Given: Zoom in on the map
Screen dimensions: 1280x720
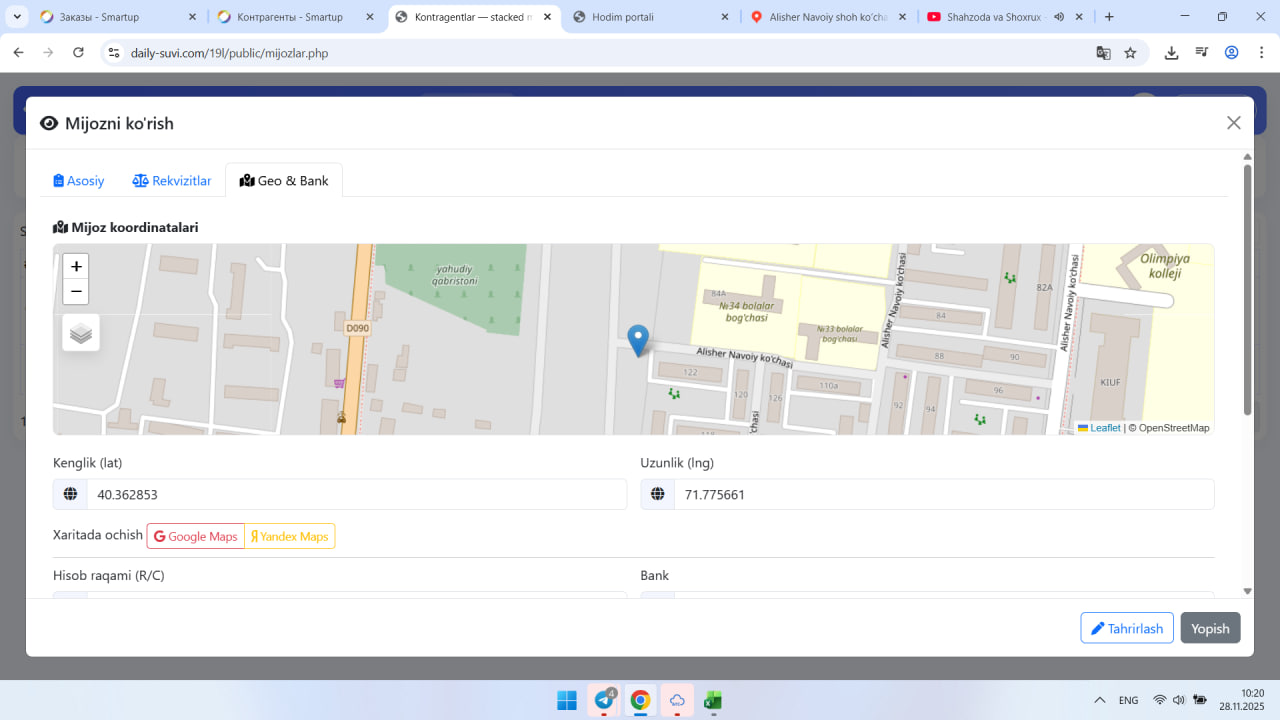Looking at the screenshot, I should point(76,266).
